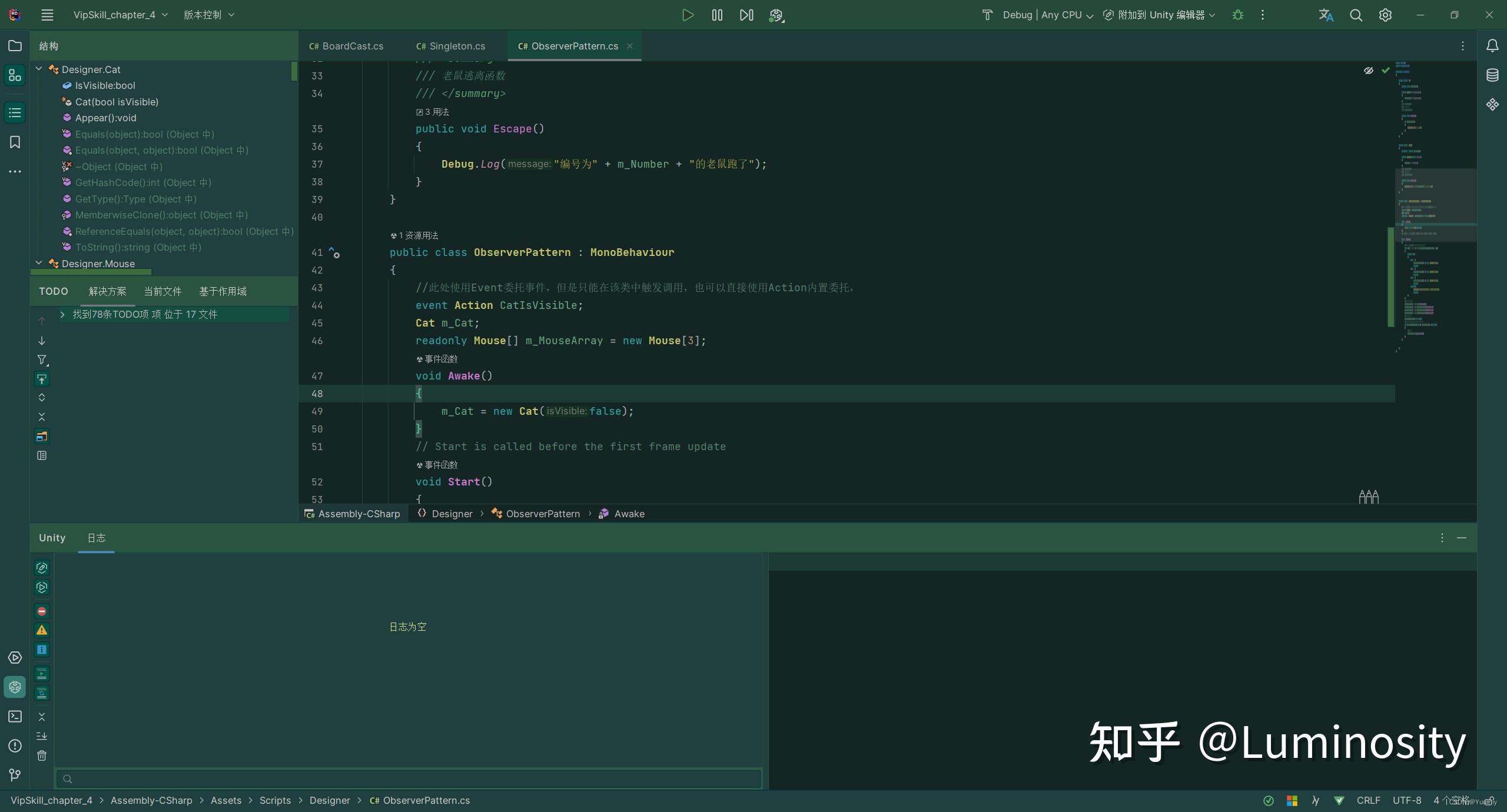Viewport: 1507px width, 812px height.
Task: Click the pause program execution icon
Action: [716, 15]
